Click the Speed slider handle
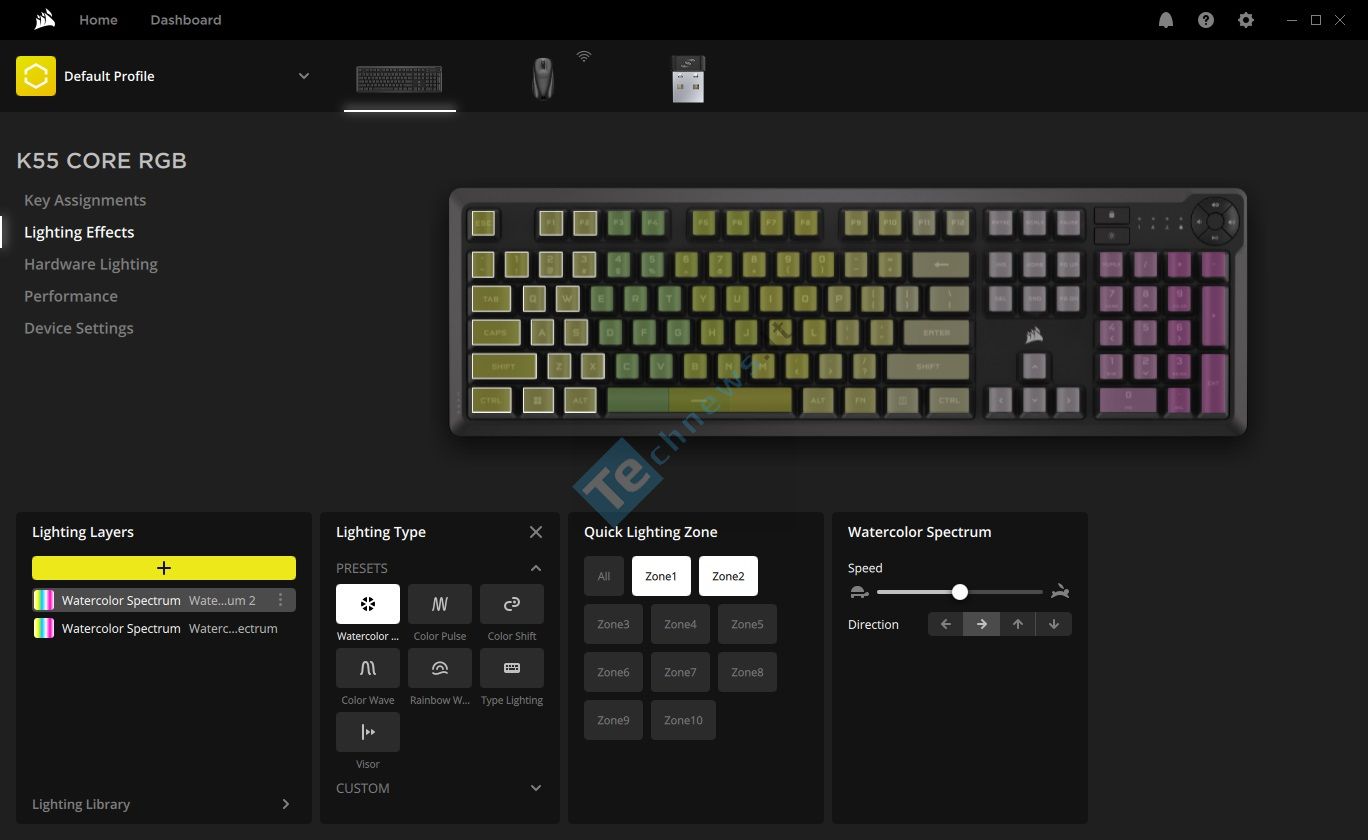The width and height of the screenshot is (1368, 840). (960, 592)
